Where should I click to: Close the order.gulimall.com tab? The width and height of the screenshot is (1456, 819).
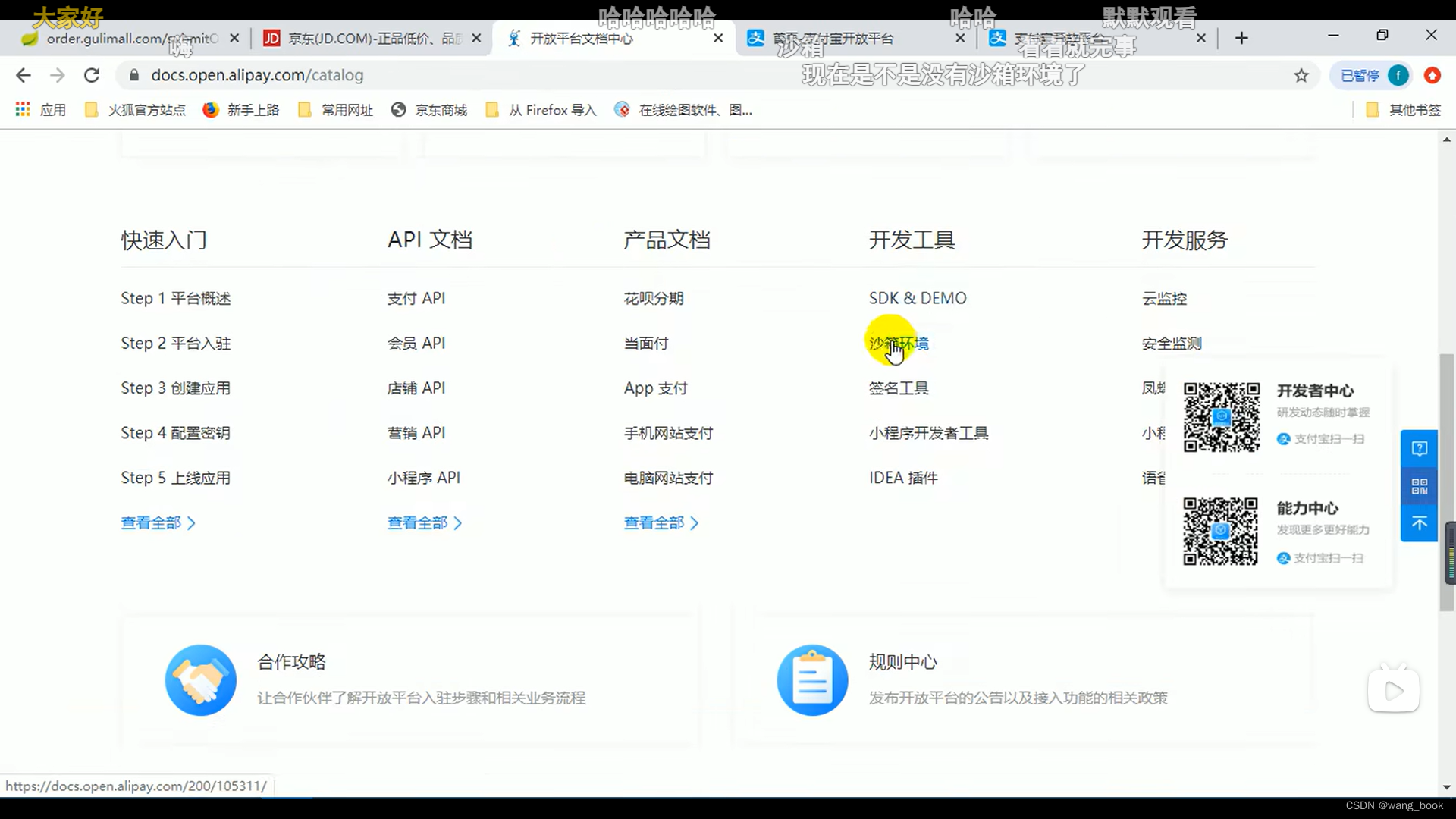(234, 38)
